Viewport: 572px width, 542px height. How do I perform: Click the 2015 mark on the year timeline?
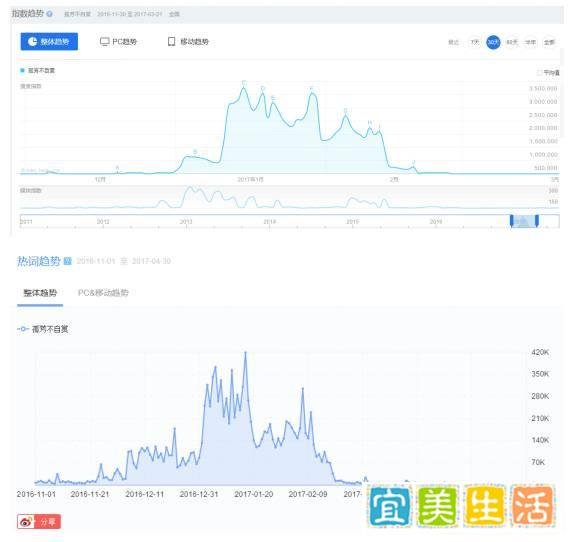point(352,221)
